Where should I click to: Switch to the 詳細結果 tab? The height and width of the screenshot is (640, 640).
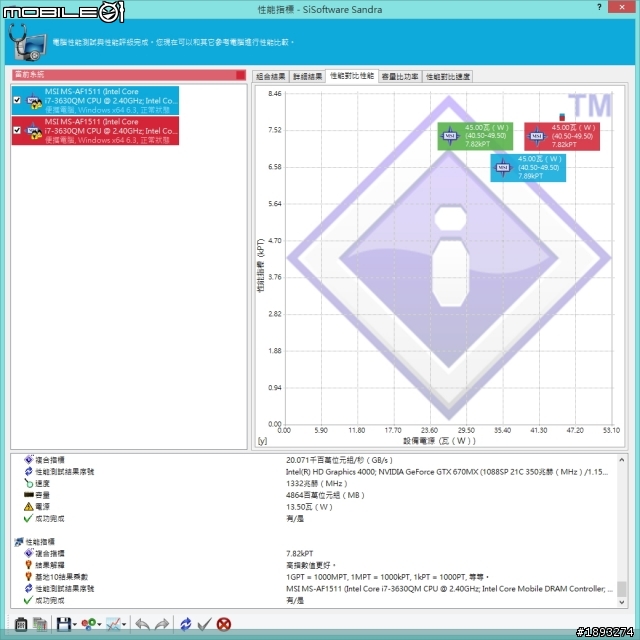(307, 76)
